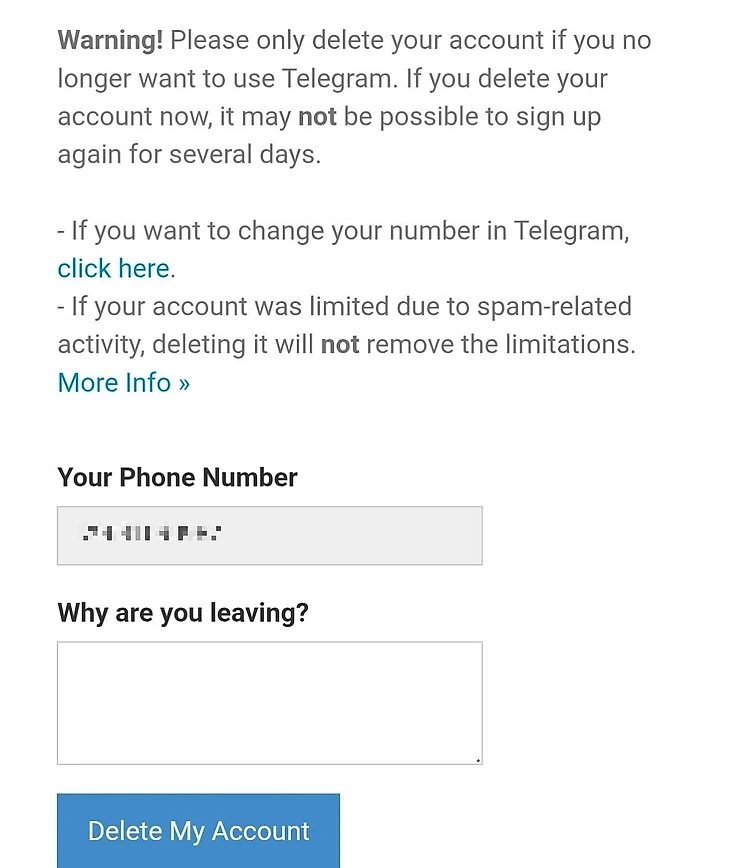Screen dimensions: 730x868
Task: Click the "activity, deleting it will" text
Action: click(185, 345)
